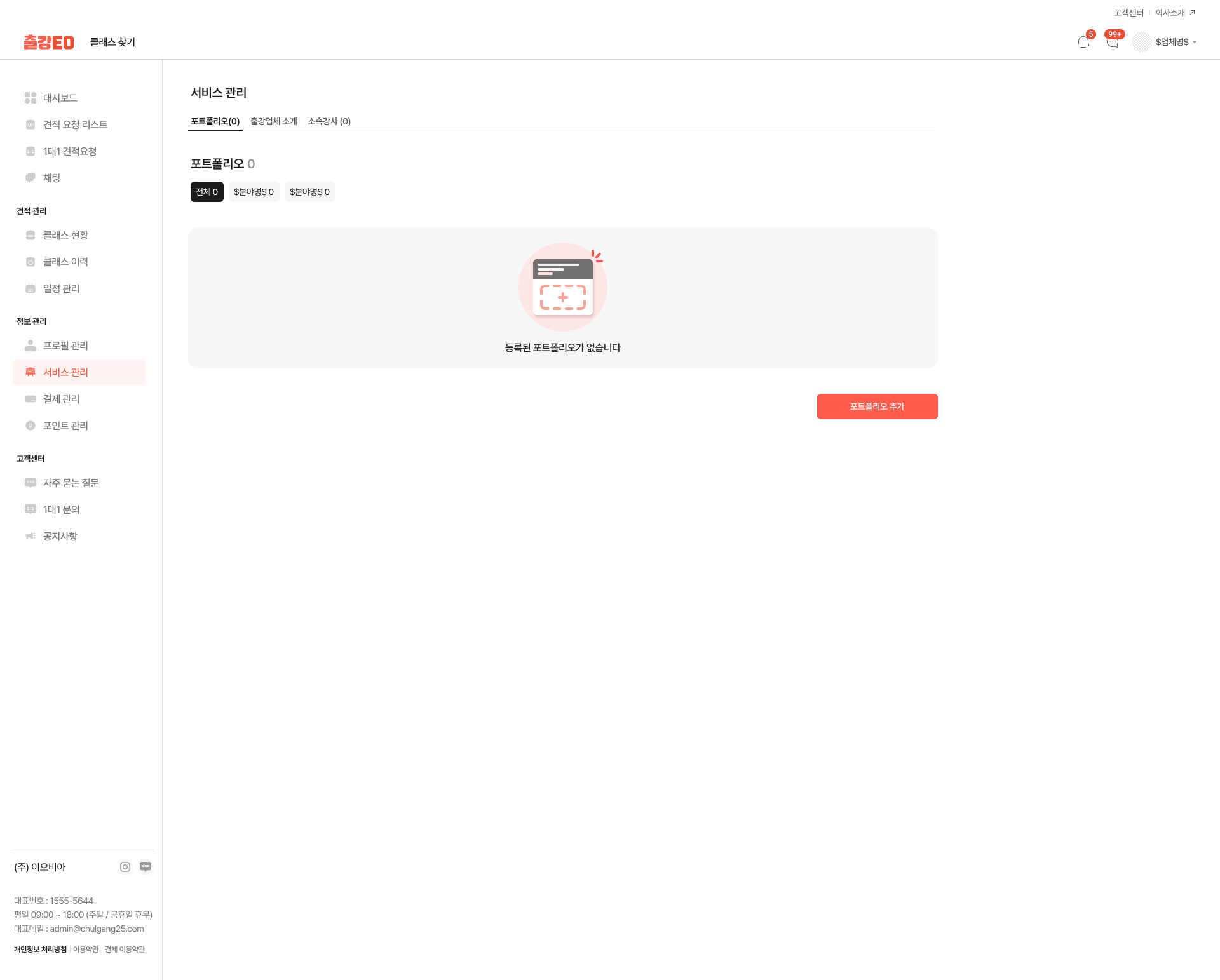Open 결제 이용약관 footer link
This screenshot has height=980, width=1220.
pos(125,950)
